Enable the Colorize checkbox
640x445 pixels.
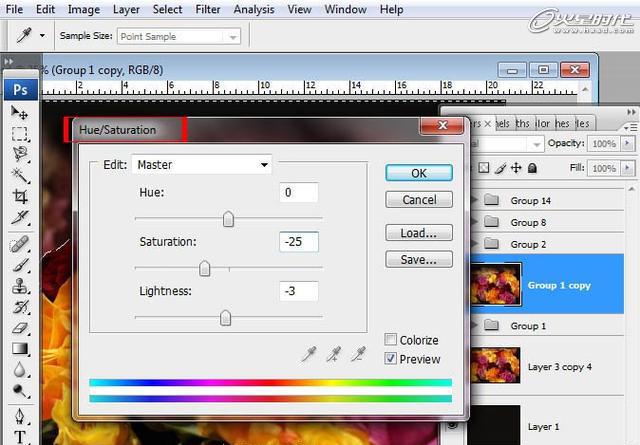(391, 339)
